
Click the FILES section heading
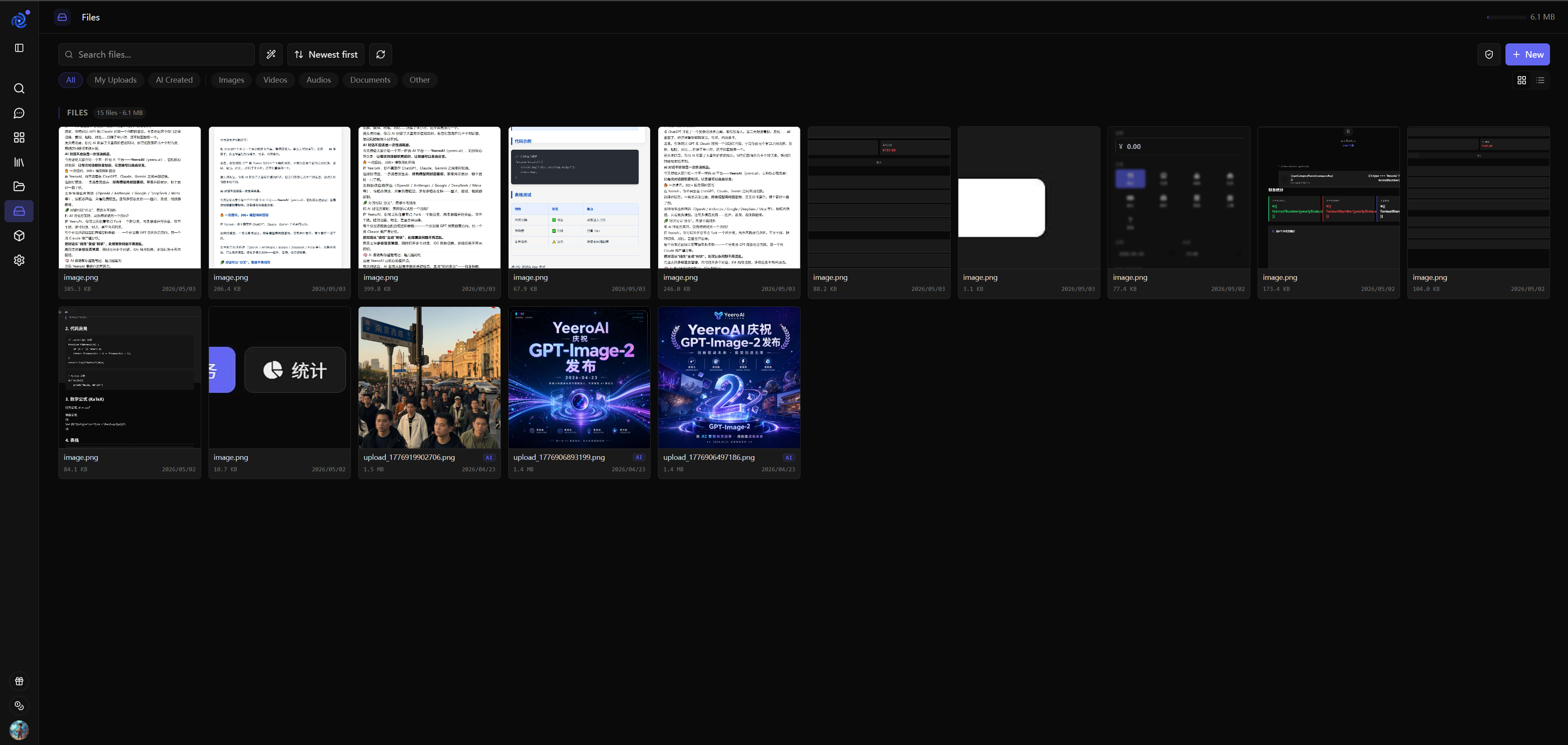click(77, 113)
